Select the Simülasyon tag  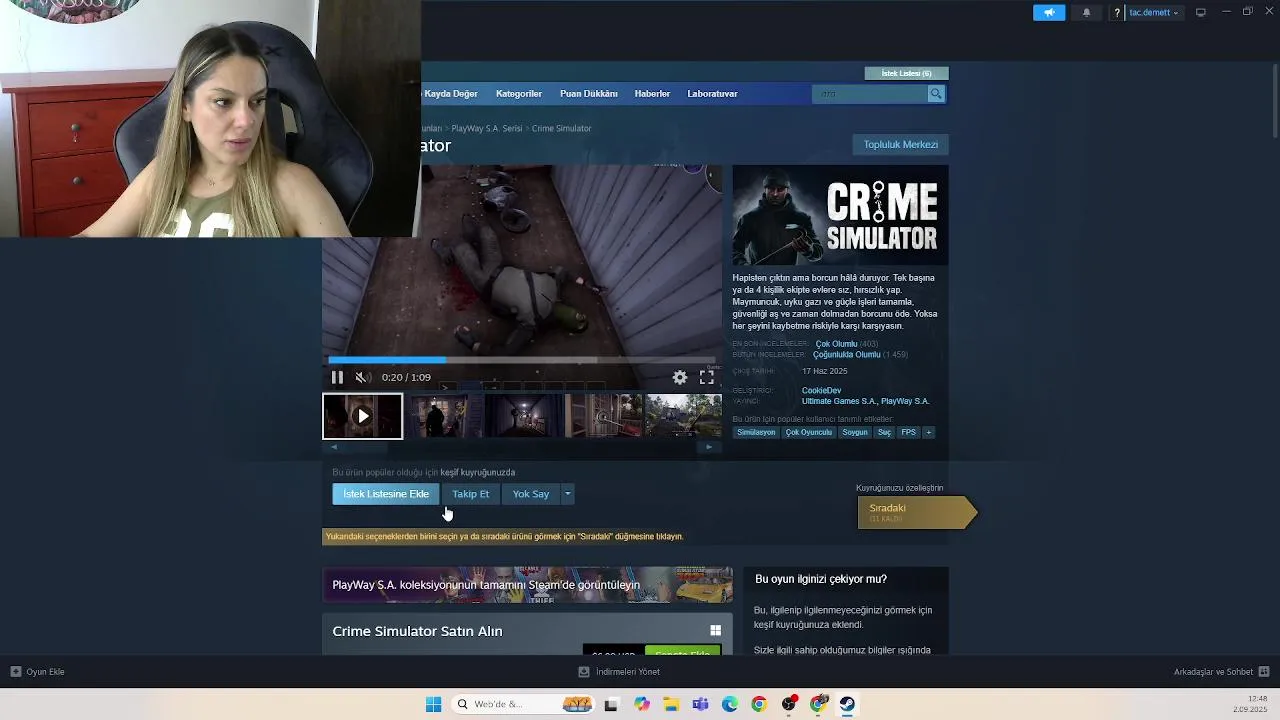(756, 433)
